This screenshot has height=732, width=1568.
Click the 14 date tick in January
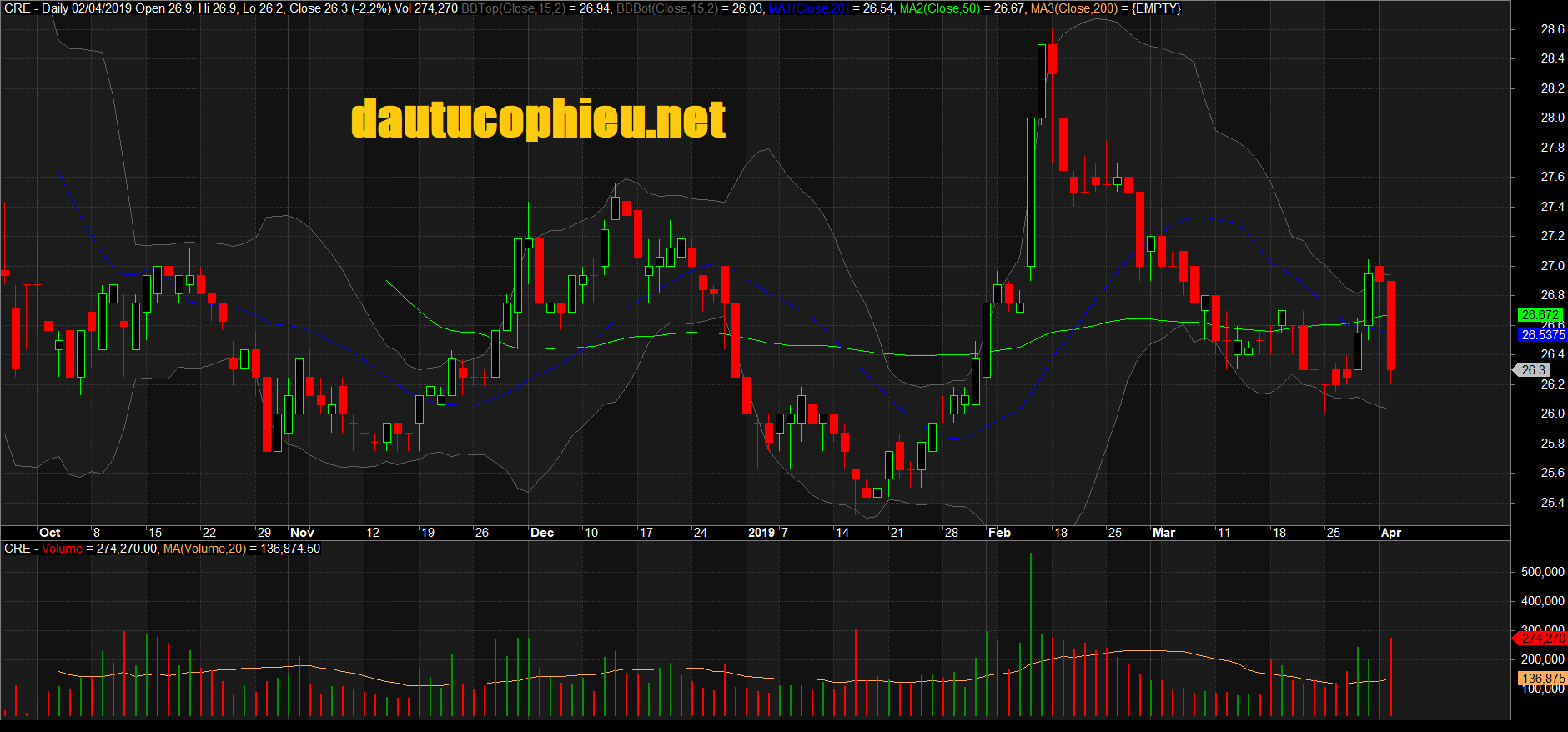click(842, 533)
